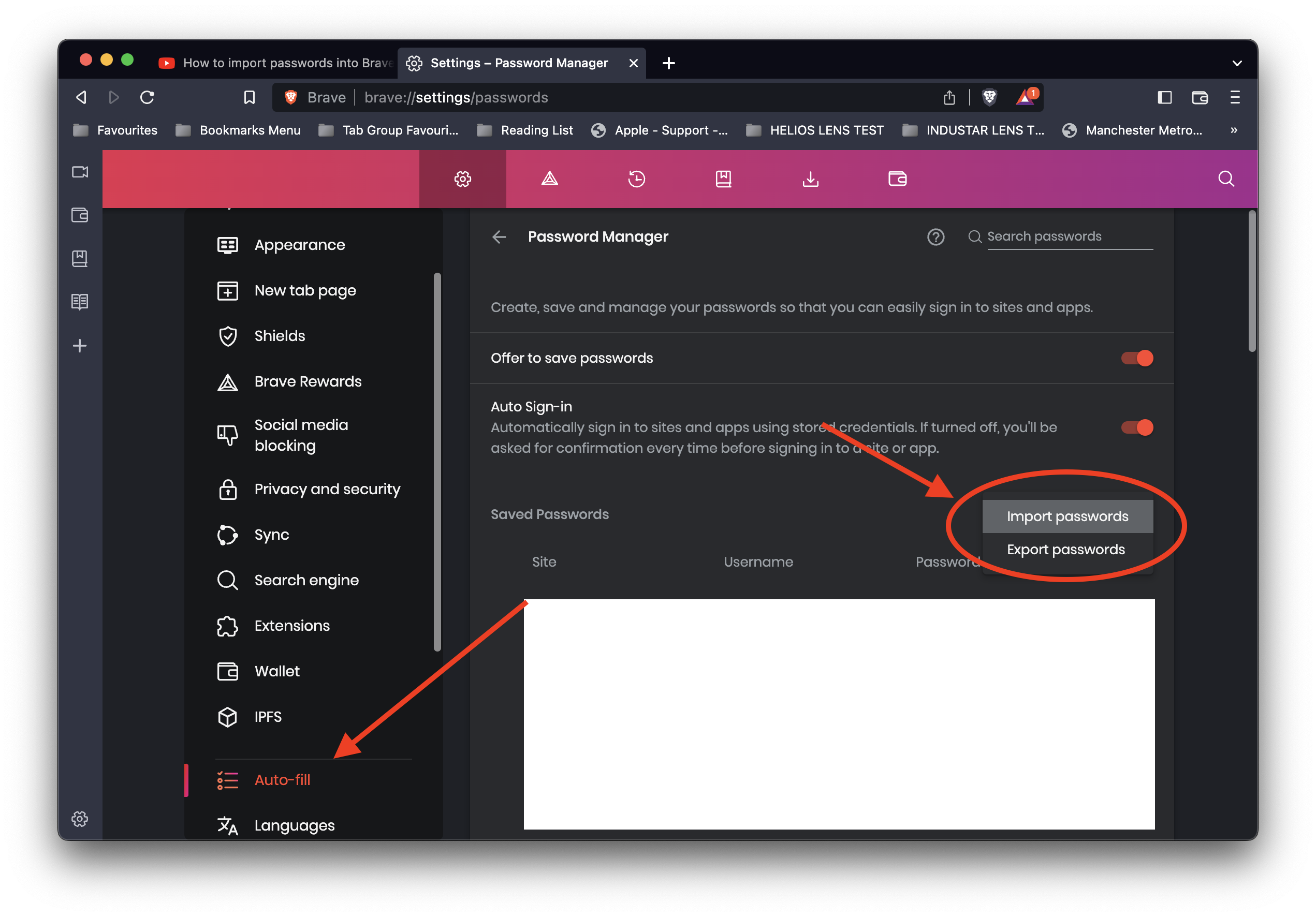Open Brave Rewards triangle icon in address bar

[1025, 97]
